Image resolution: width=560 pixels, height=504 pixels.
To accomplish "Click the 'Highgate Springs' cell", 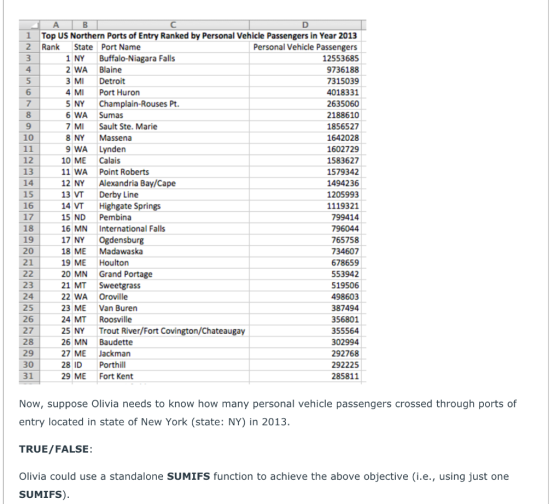I will click(173, 206).
